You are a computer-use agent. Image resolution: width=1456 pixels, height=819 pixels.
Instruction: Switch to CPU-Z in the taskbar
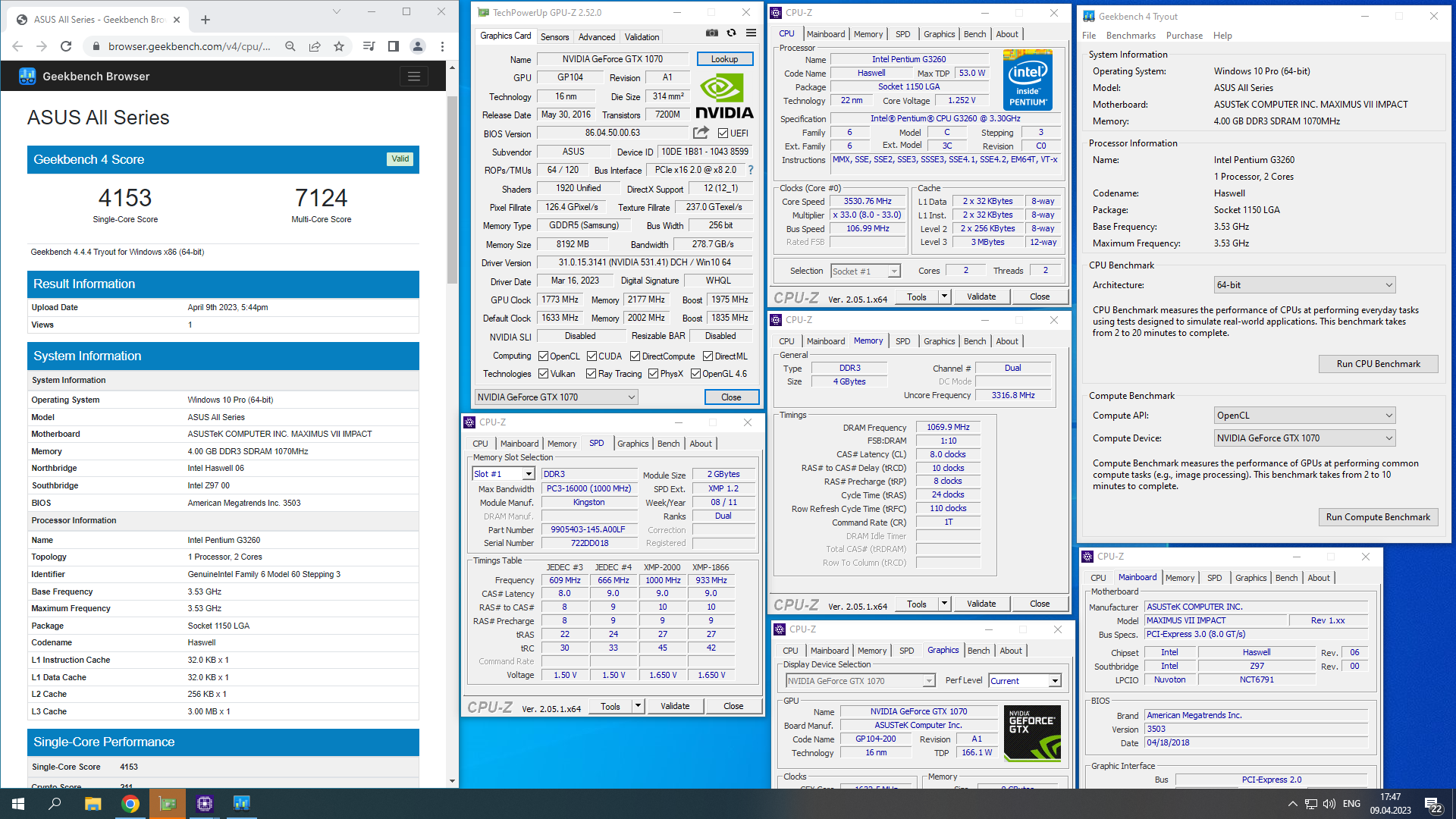coord(205,804)
